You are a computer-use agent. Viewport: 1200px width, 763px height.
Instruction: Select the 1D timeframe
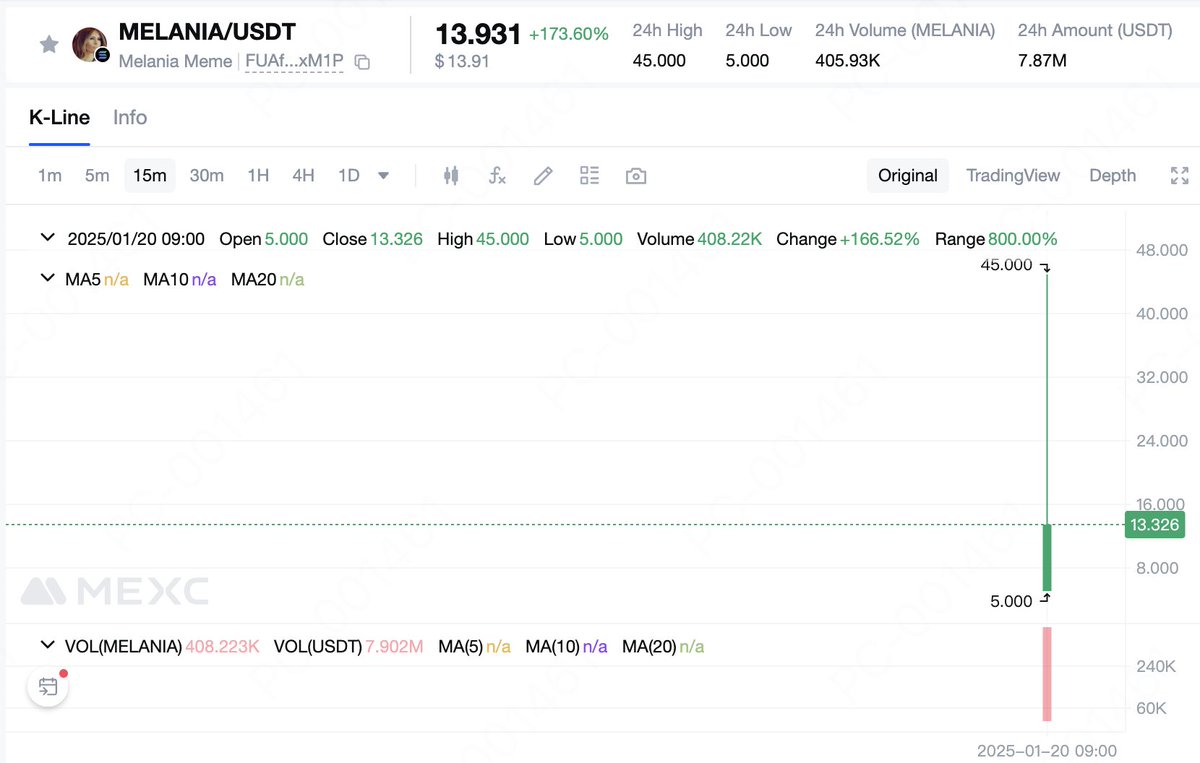(348, 176)
